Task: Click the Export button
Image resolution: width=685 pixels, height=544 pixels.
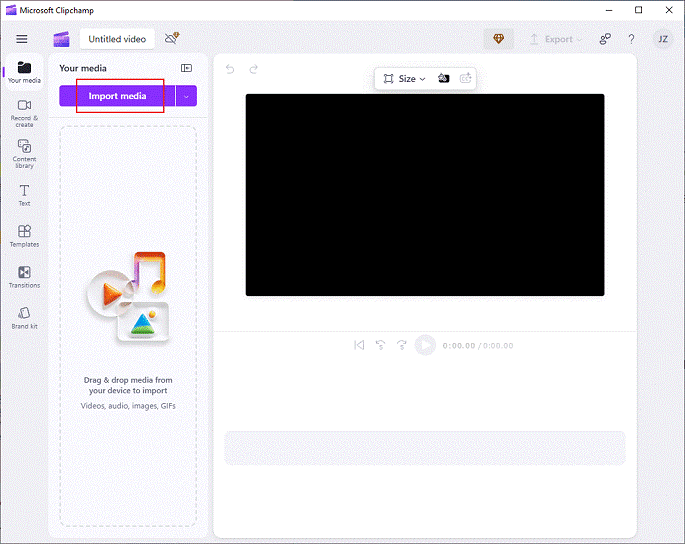Action: [555, 39]
